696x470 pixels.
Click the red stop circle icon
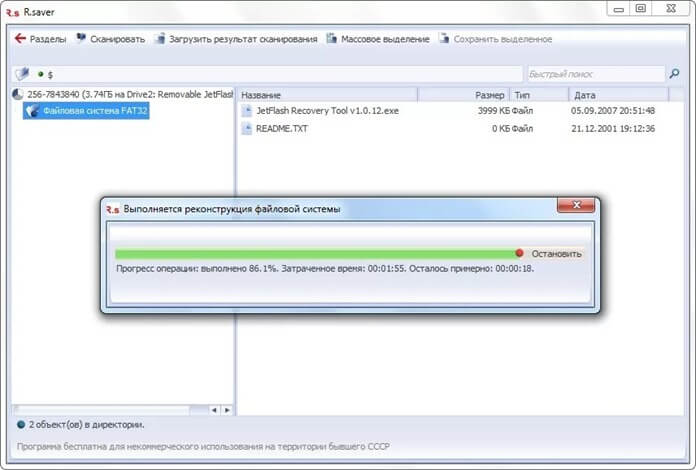point(519,253)
